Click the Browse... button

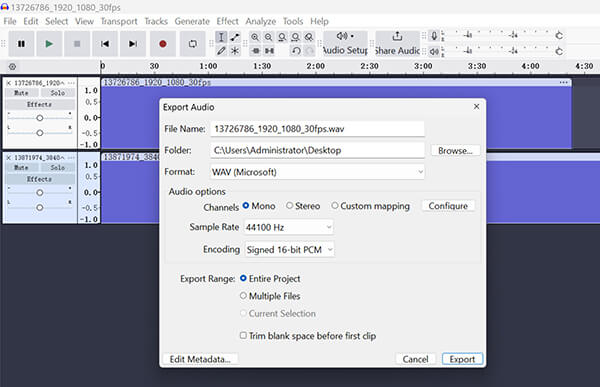point(455,150)
